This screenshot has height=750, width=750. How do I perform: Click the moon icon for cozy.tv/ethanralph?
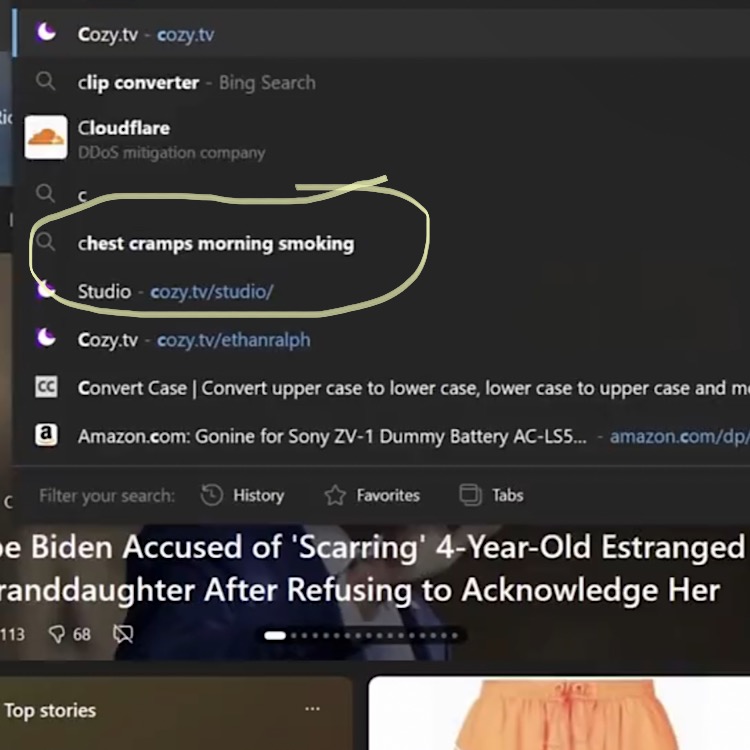click(46, 338)
